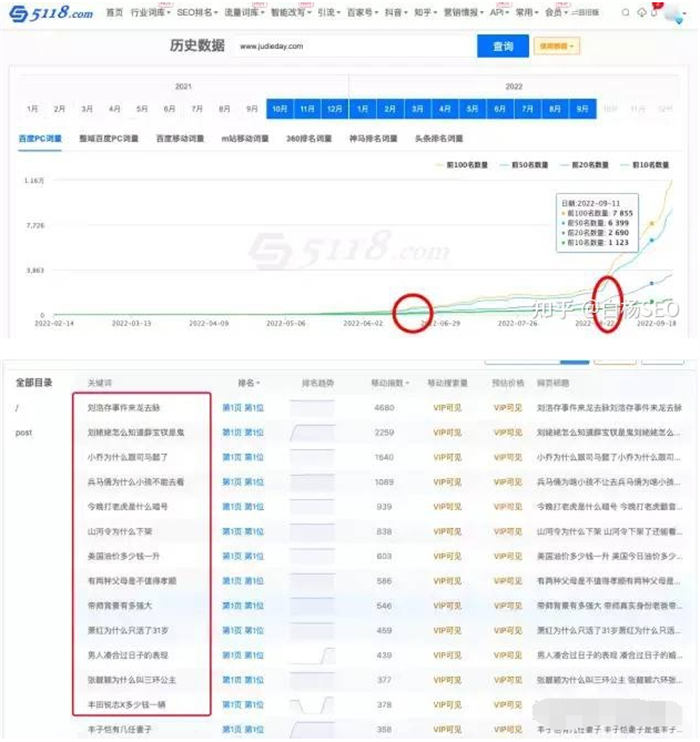Toggle the 前100名数量 legend series
The width and height of the screenshot is (700, 742).
click(x=462, y=165)
